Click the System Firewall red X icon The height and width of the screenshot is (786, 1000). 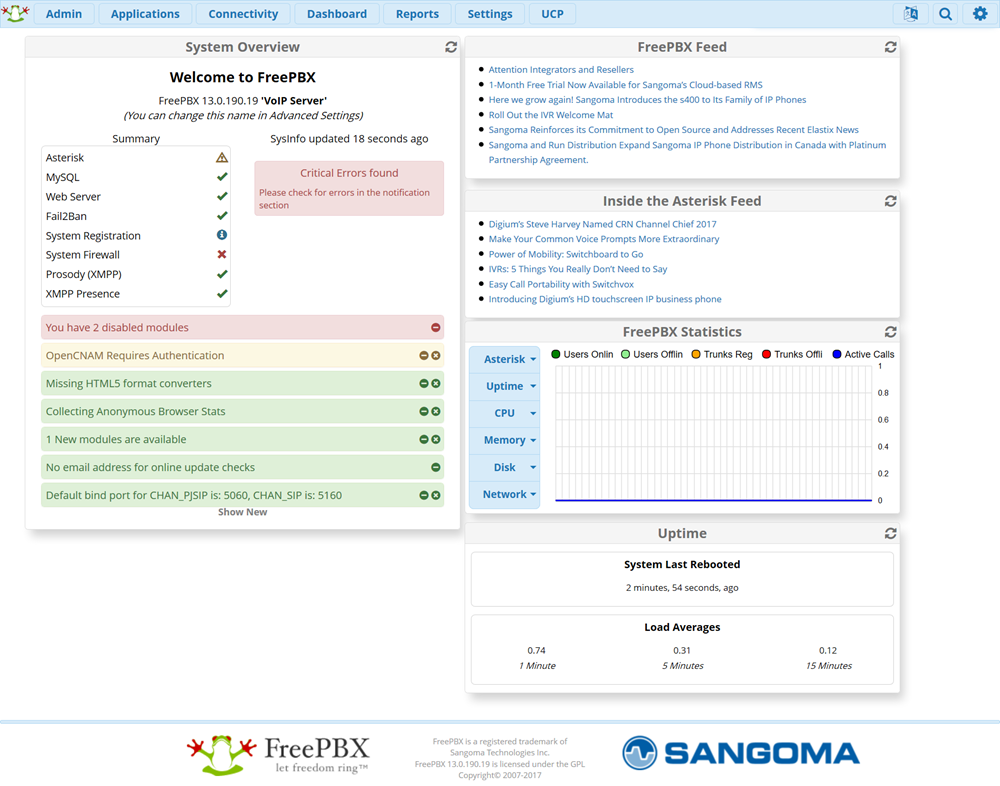click(221, 255)
